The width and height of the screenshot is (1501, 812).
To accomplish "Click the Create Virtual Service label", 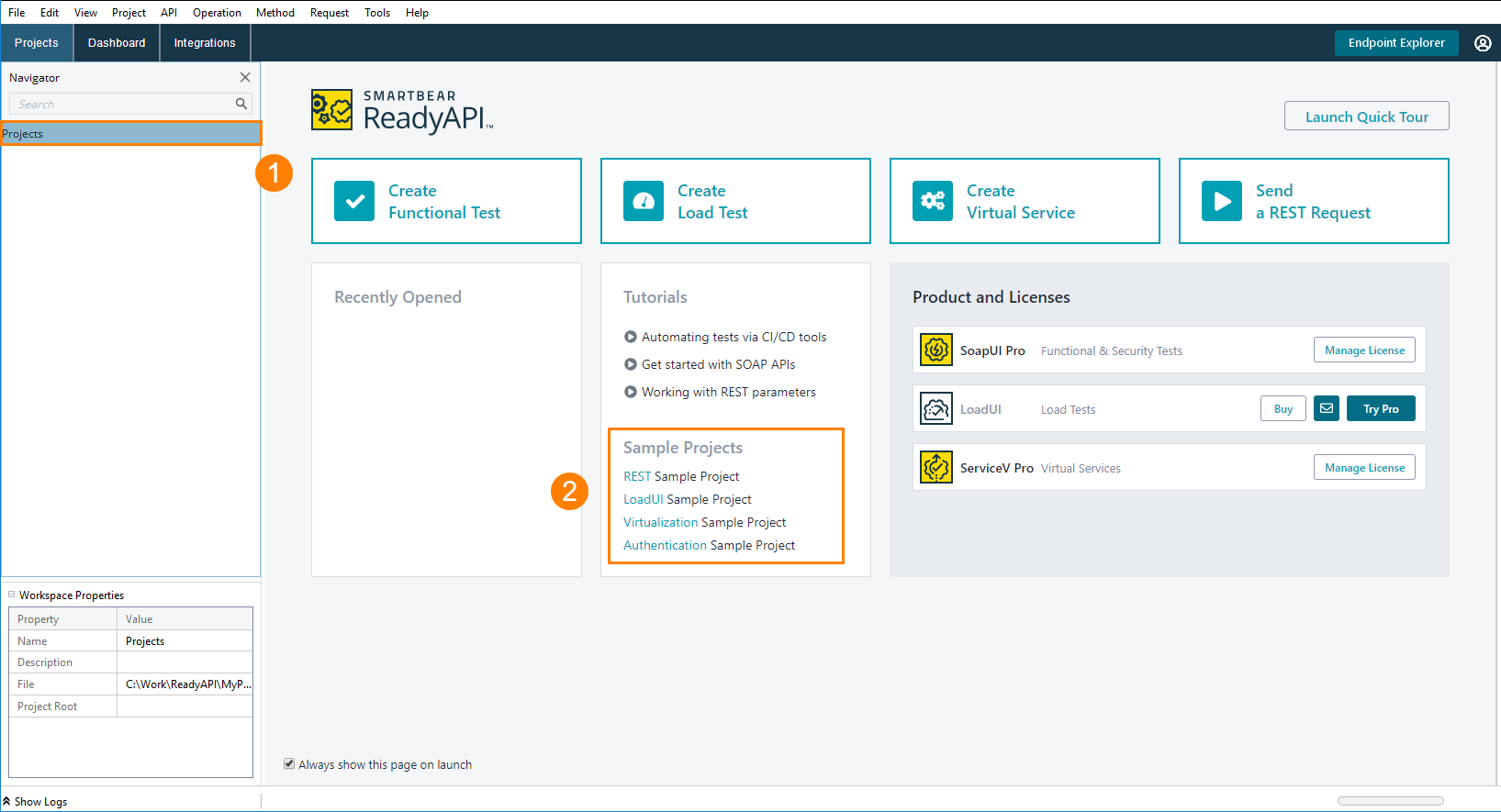I will tap(1021, 201).
